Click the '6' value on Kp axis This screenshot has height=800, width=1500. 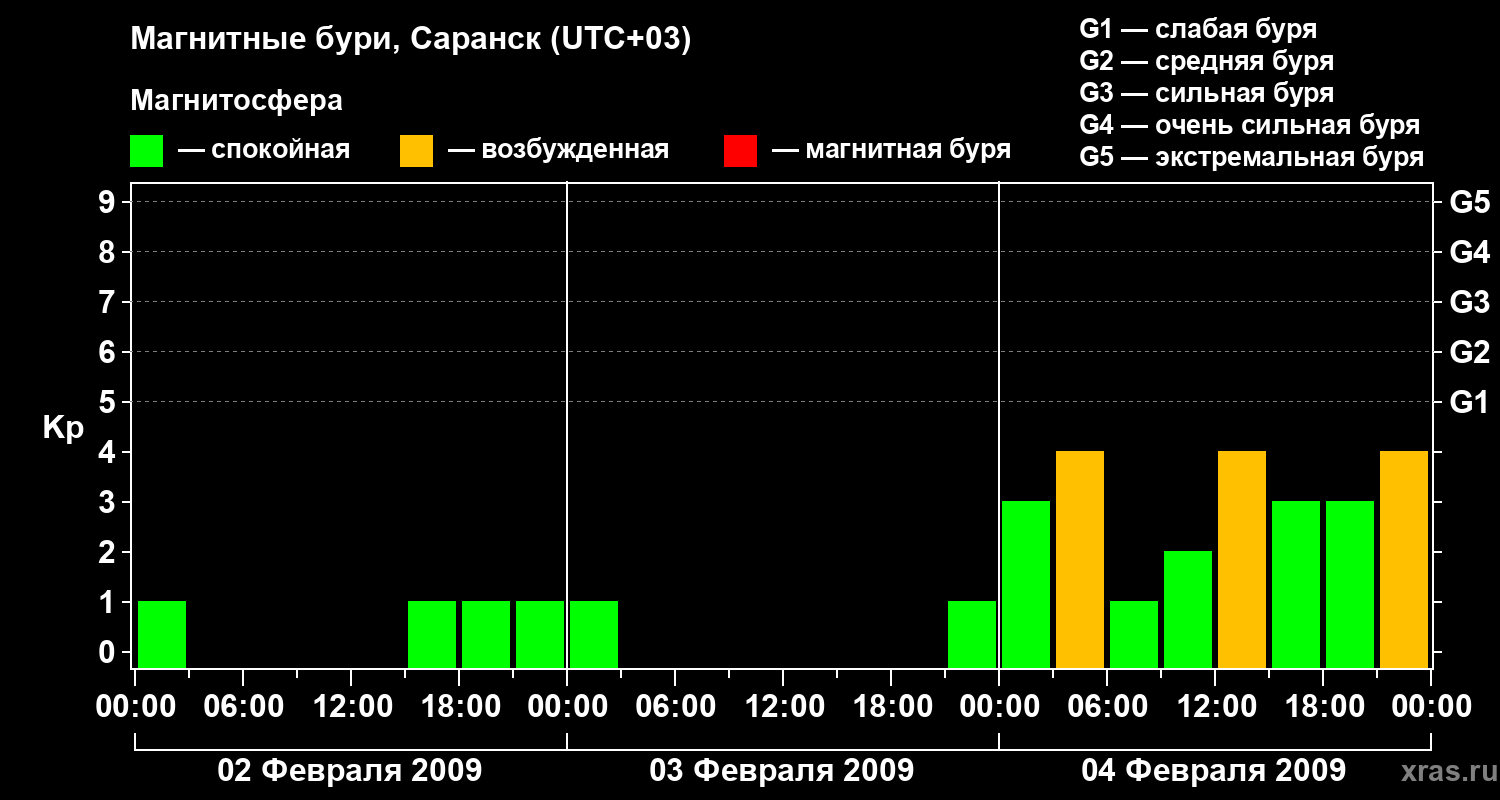coord(109,352)
